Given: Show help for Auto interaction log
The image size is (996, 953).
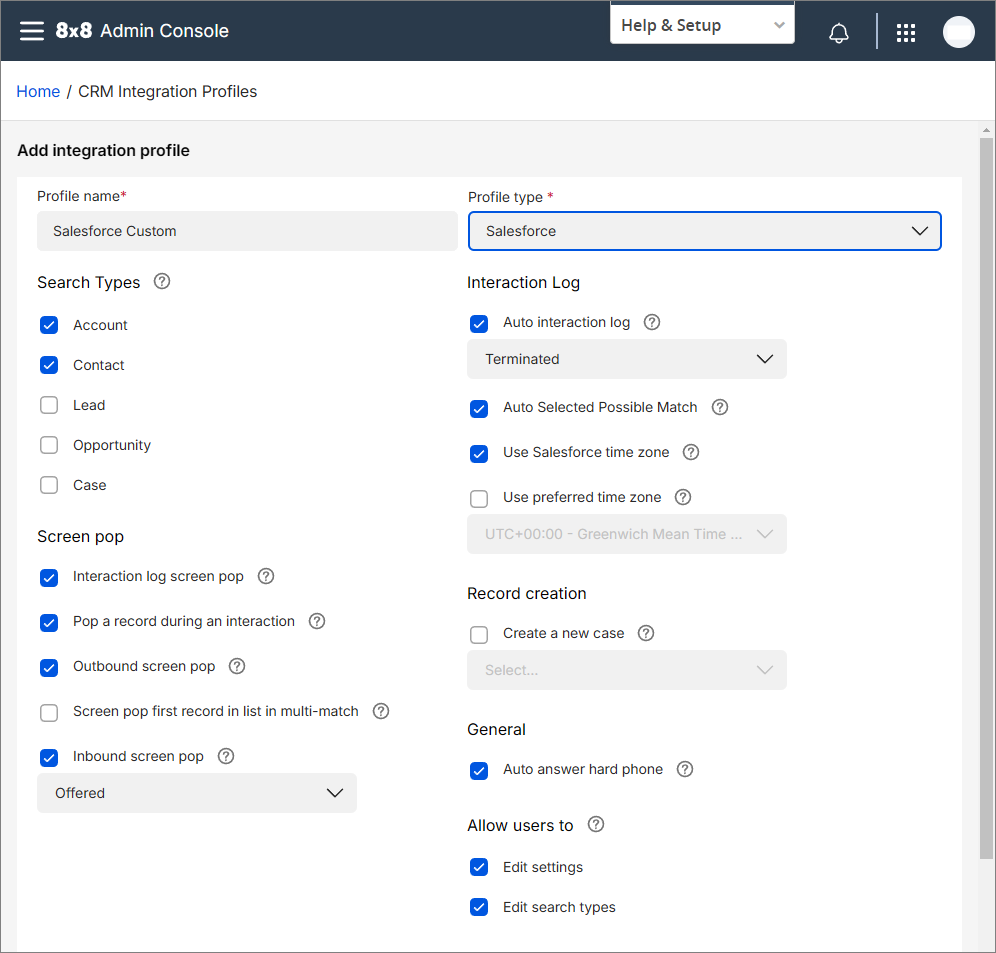Looking at the screenshot, I should [x=652, y=322].
